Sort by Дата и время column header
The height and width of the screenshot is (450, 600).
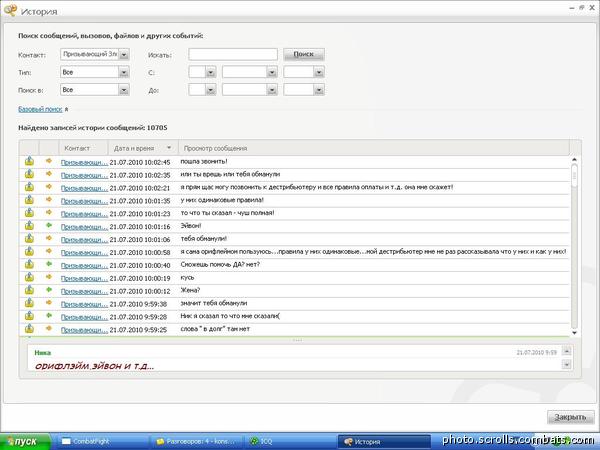pyautogui.click(x=138, y=148)
